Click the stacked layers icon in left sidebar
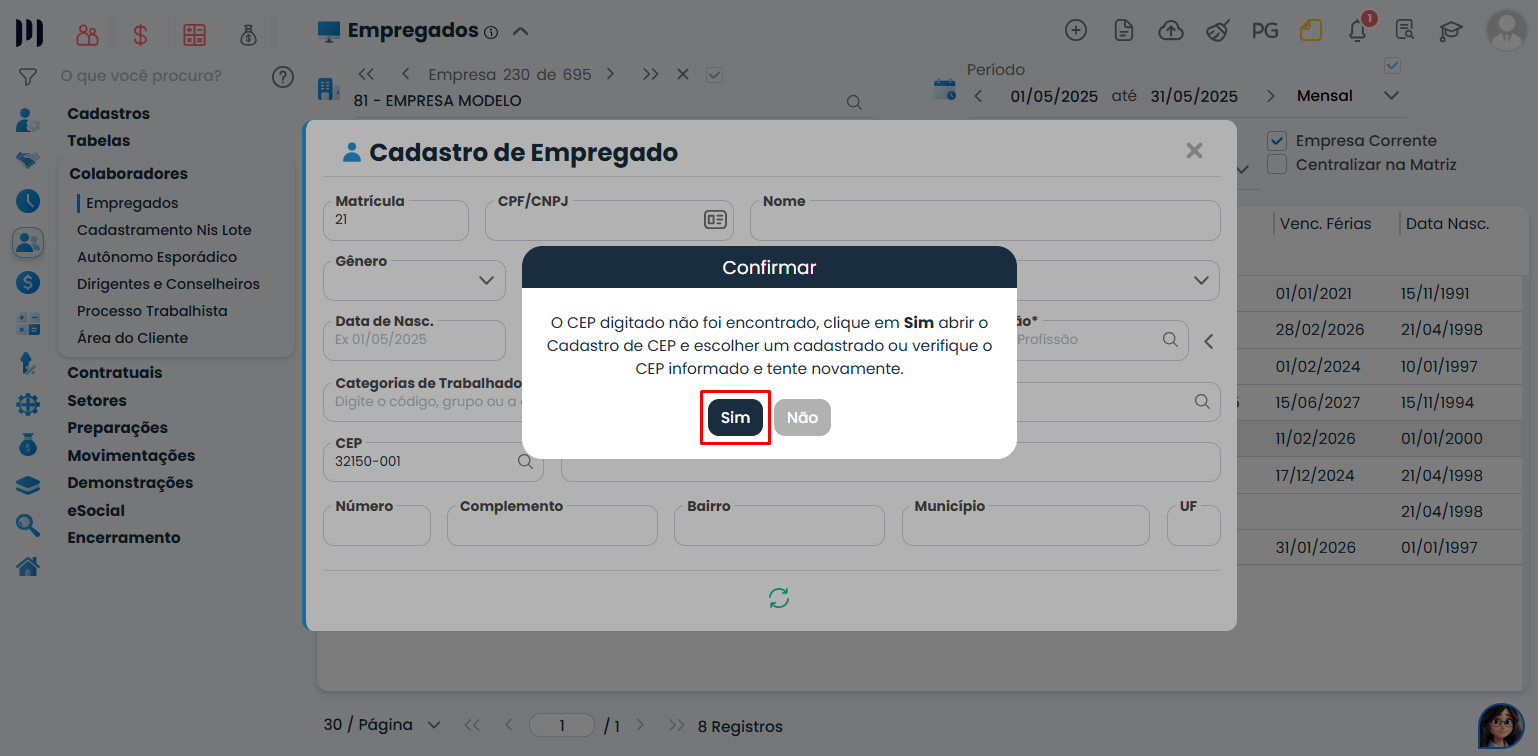 28,485
